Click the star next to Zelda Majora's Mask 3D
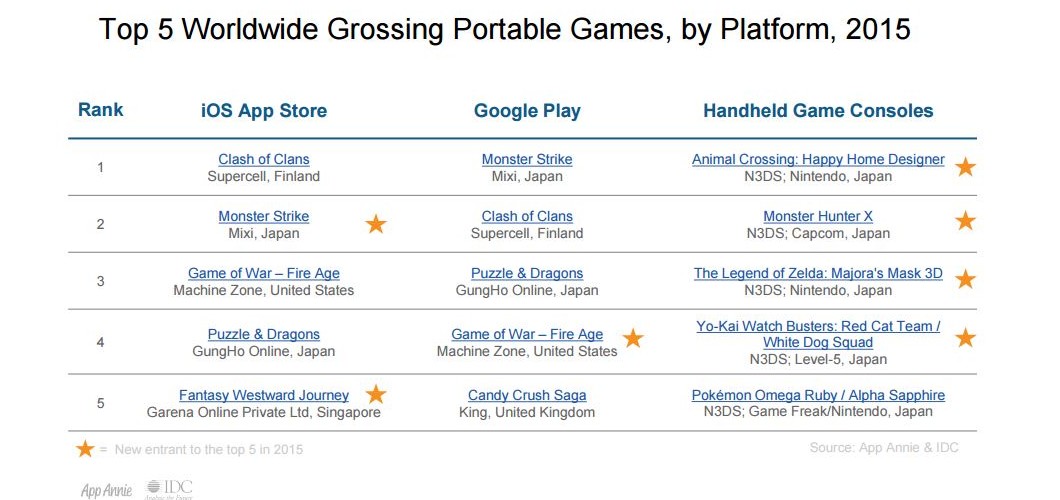Image resolution: width=1060 pixels, height=500 pixels. click(x=965, y=278)
